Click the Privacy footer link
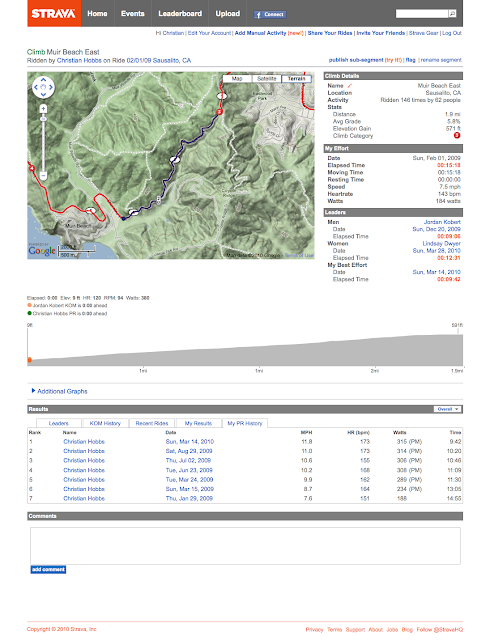This screenshot has width=490, height=640. [x=314, y=630]
